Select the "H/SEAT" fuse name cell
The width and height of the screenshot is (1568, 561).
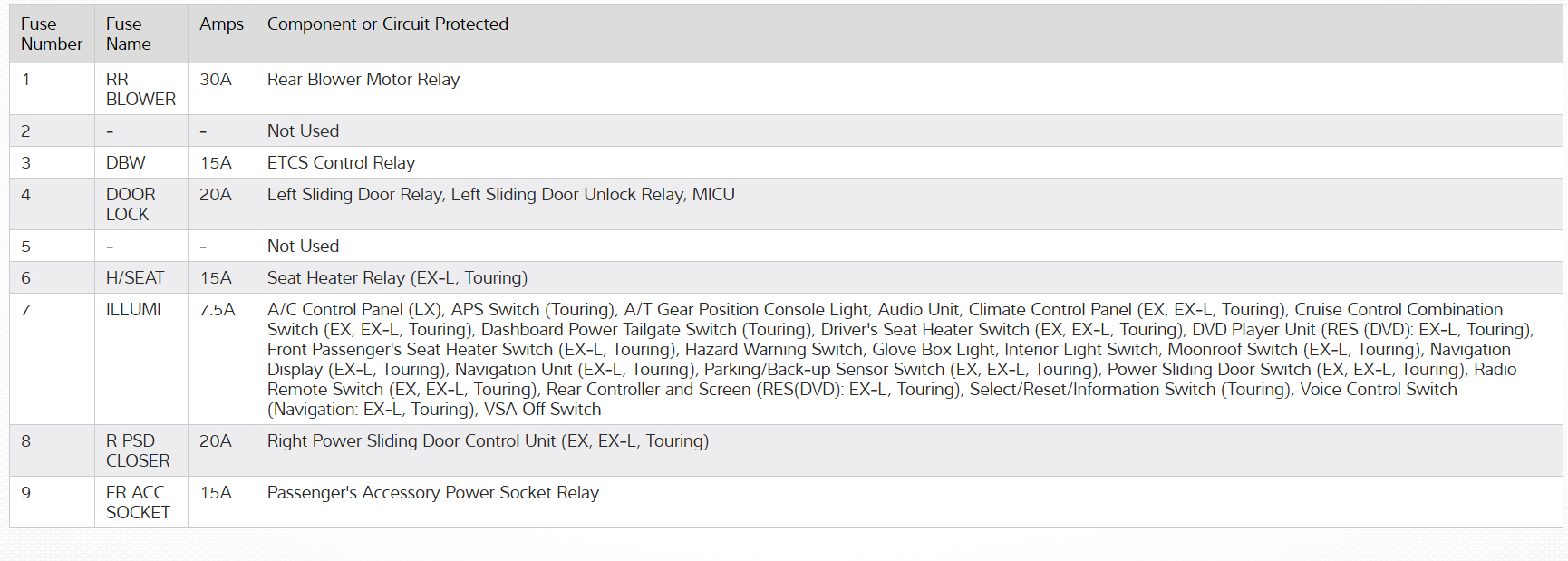pos(134,278)
